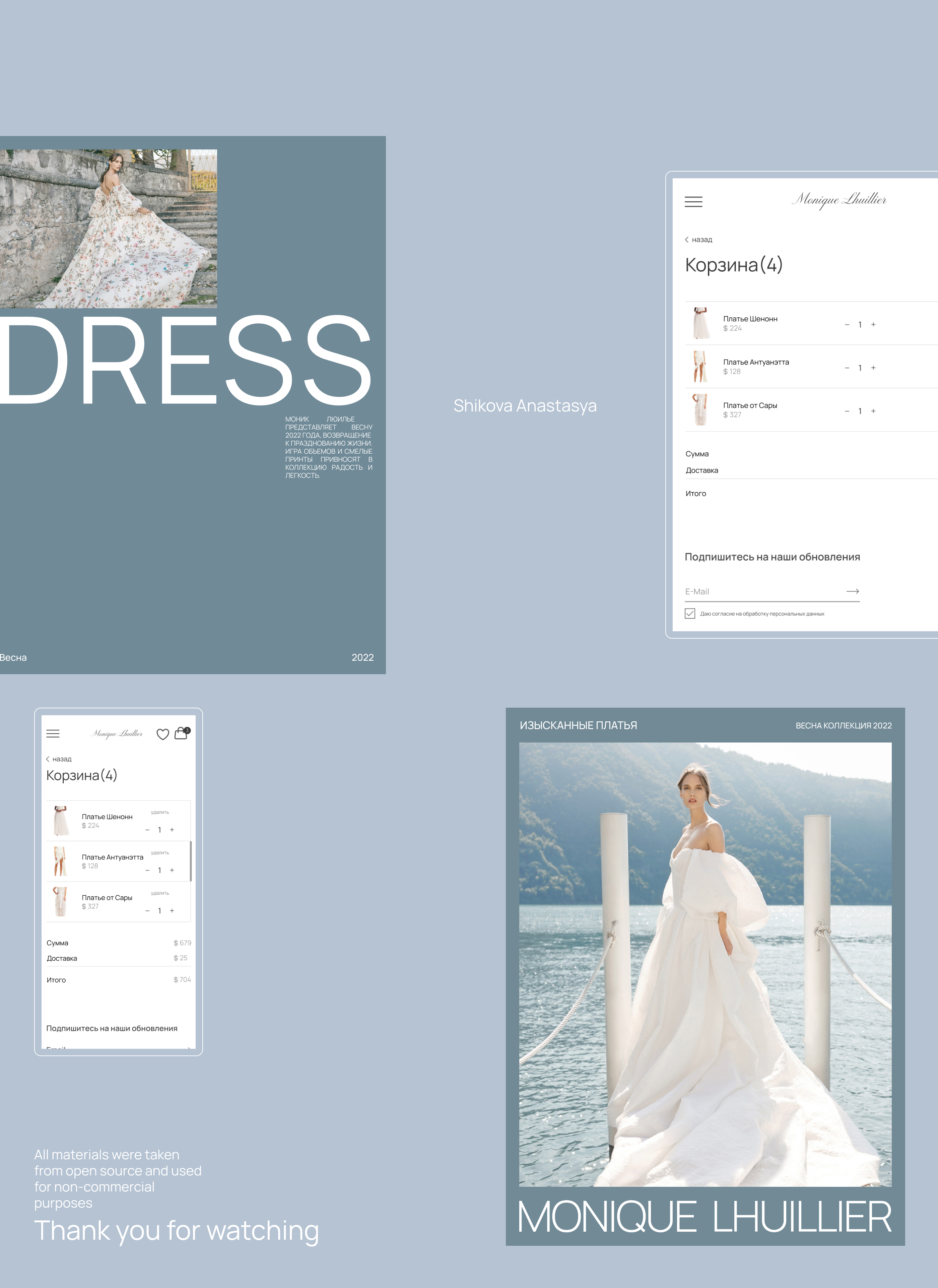Decrease Платье Шенонн quantity on mobile
The height and width of the screenshot is (1288, 938).
[147, 830]
